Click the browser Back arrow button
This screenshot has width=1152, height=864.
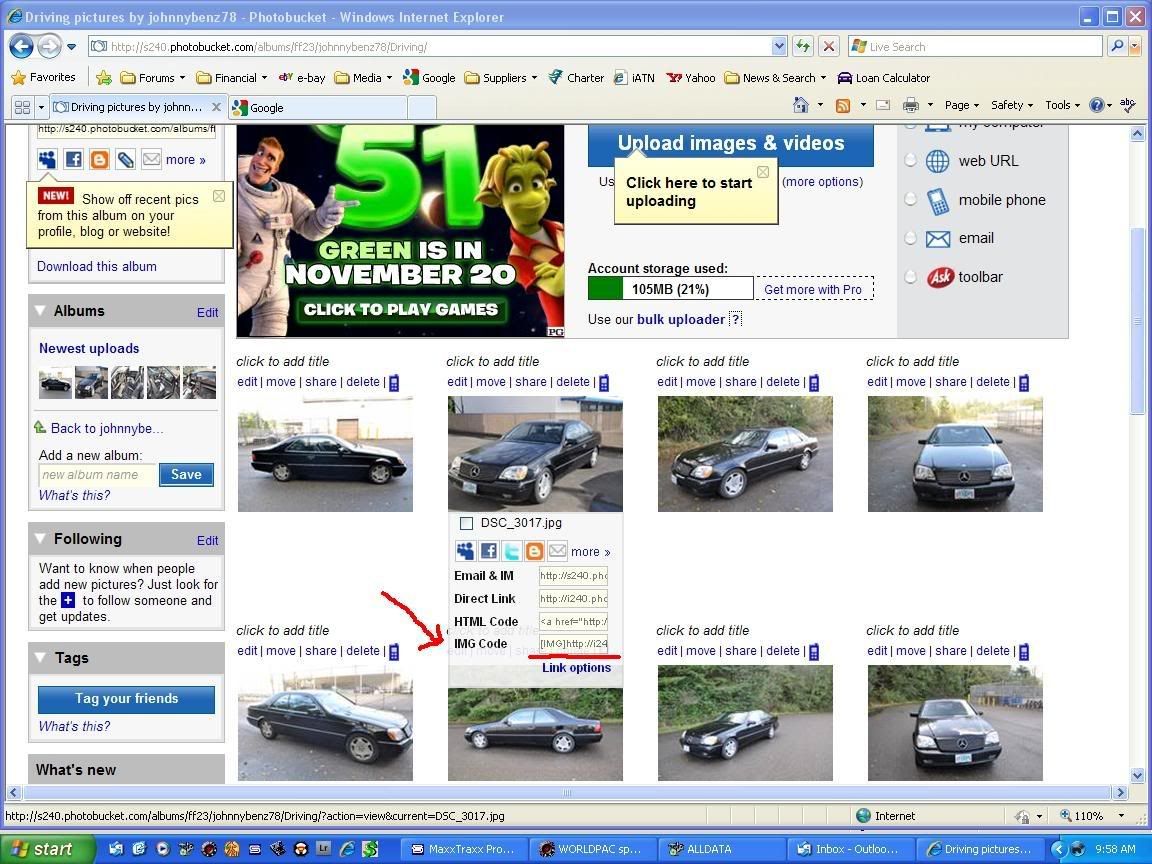pos(21,47)
